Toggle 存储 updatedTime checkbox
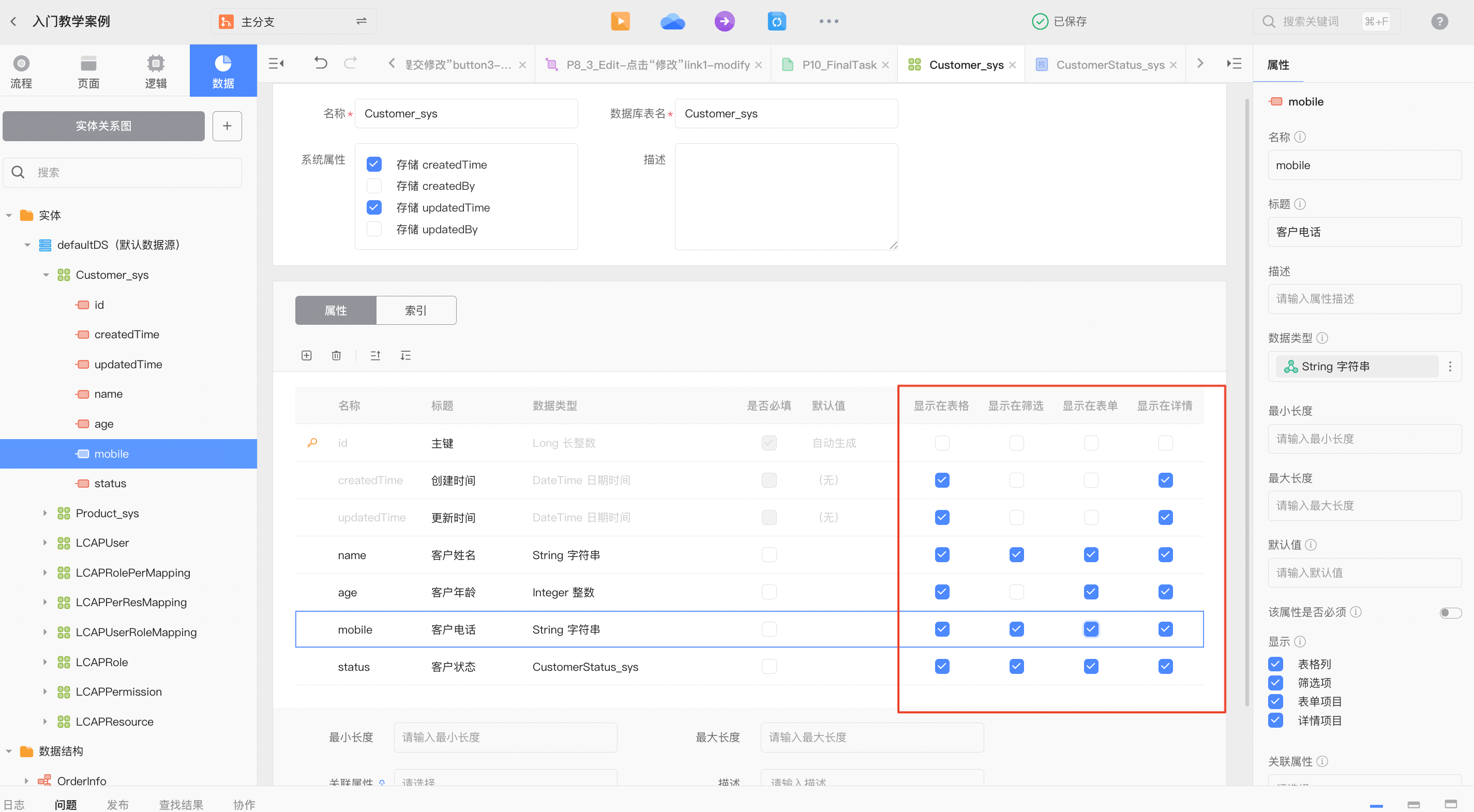1474x812 pixels. (x=373, y=207)
